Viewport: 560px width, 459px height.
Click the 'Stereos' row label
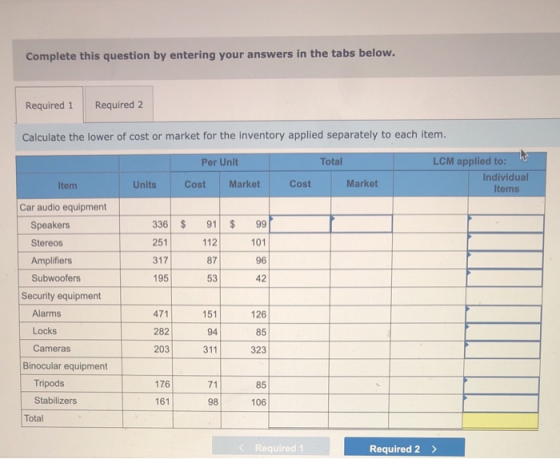click(x=47, y=243)
